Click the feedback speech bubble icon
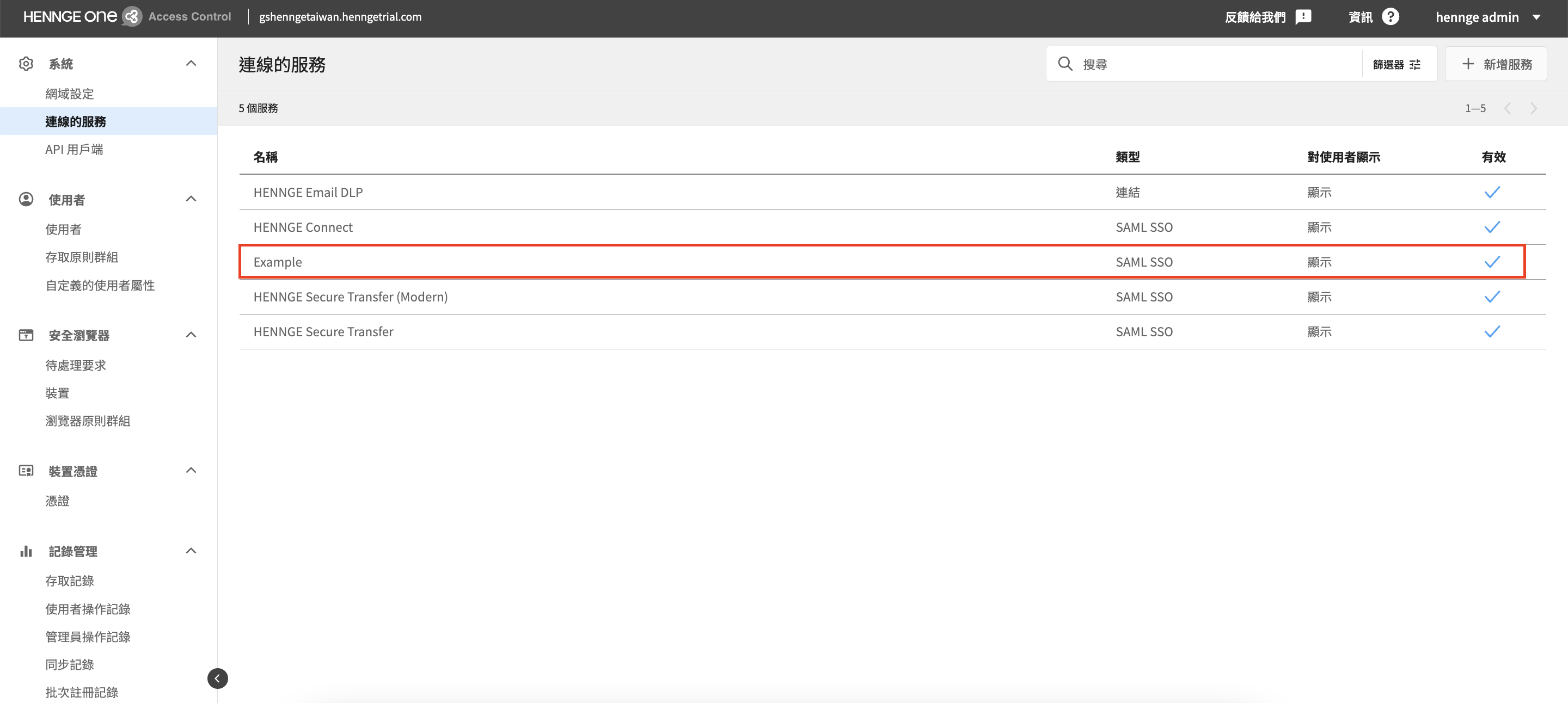Screen dimensions: 1568x703 click(1303, 17)
